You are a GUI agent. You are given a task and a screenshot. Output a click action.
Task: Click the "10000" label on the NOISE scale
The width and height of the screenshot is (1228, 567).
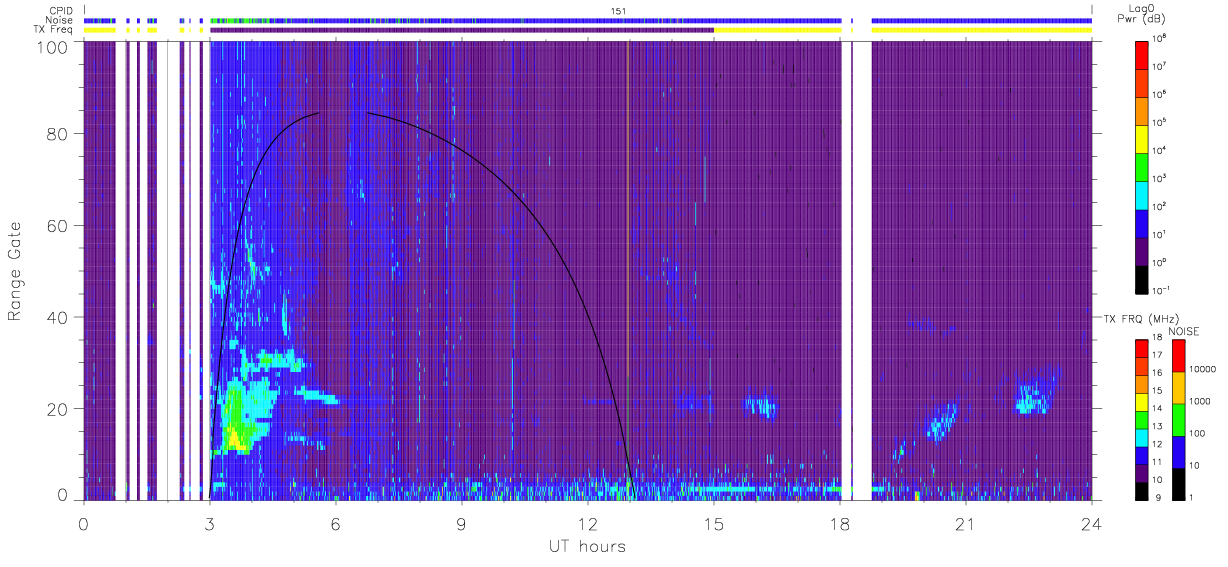coord(1201,371)
